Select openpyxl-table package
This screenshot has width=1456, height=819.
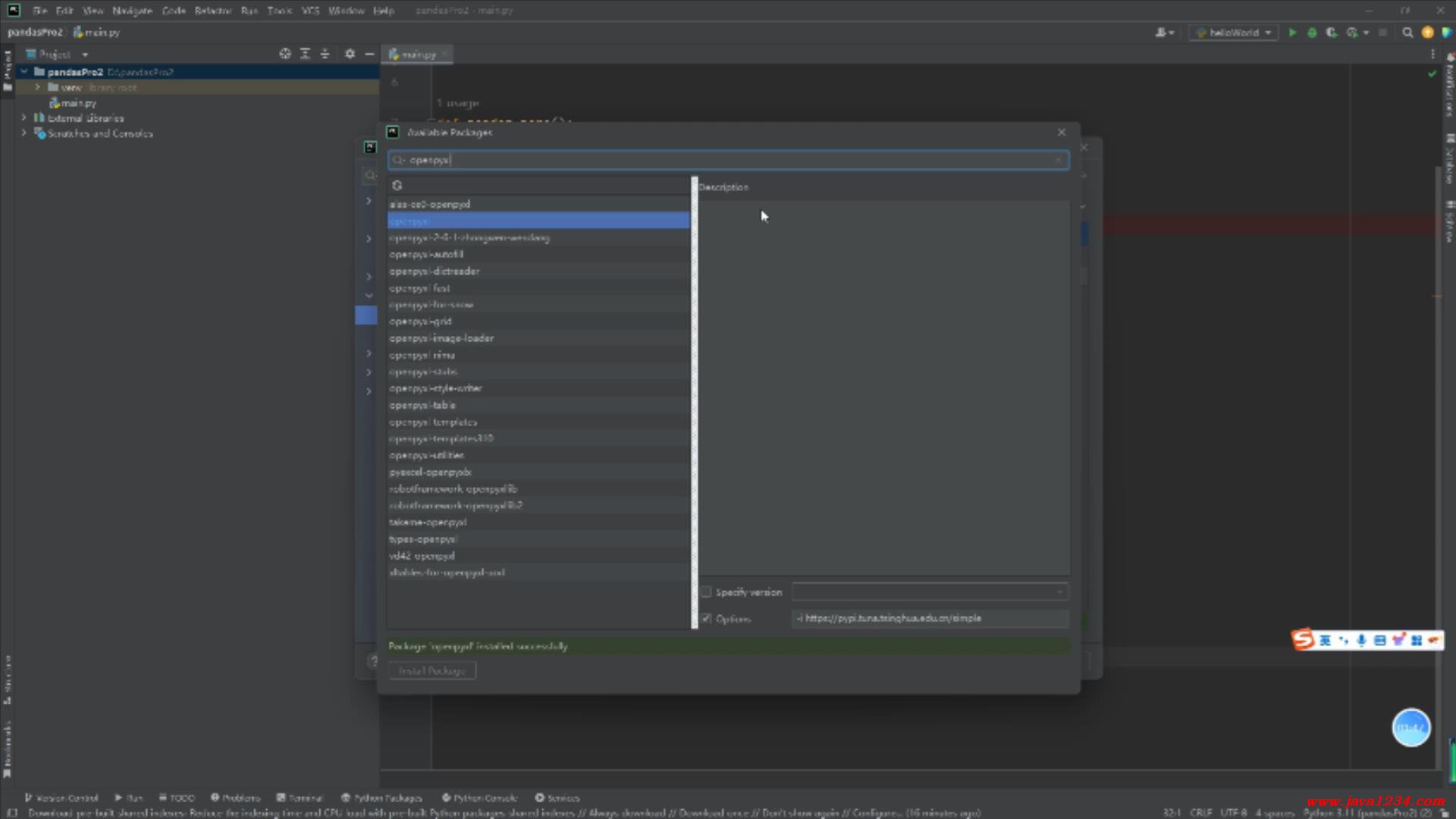[x=538, y=405]
